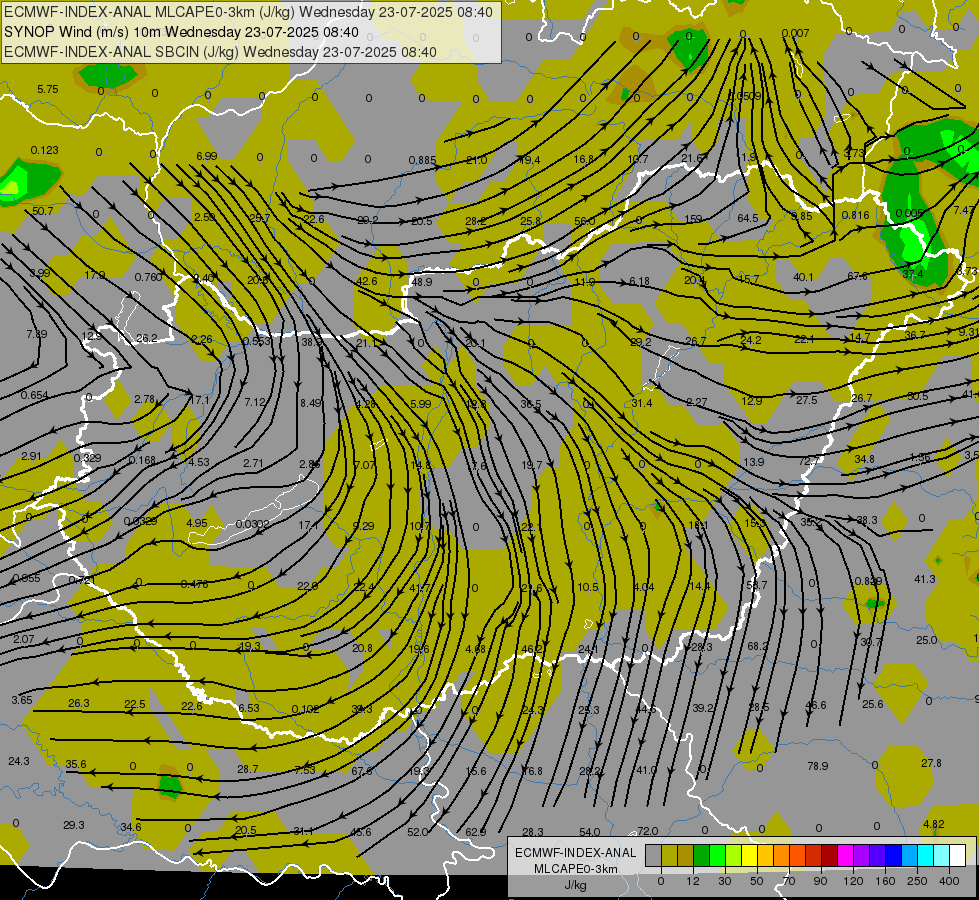
Task: Click the dark green legend swatch
Action: pos(702,855)
